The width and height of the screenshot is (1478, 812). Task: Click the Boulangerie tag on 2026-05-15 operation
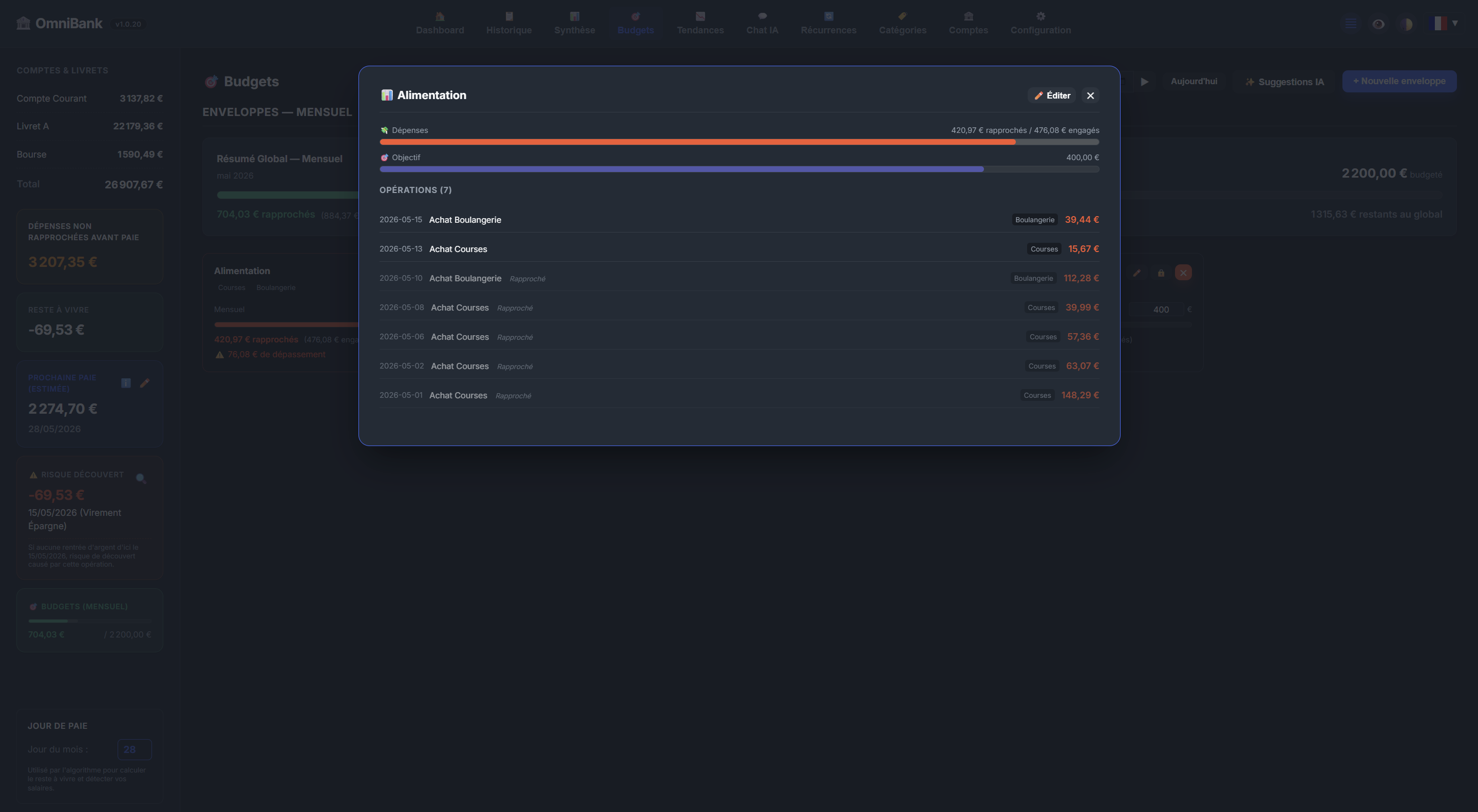(1034, 220)
